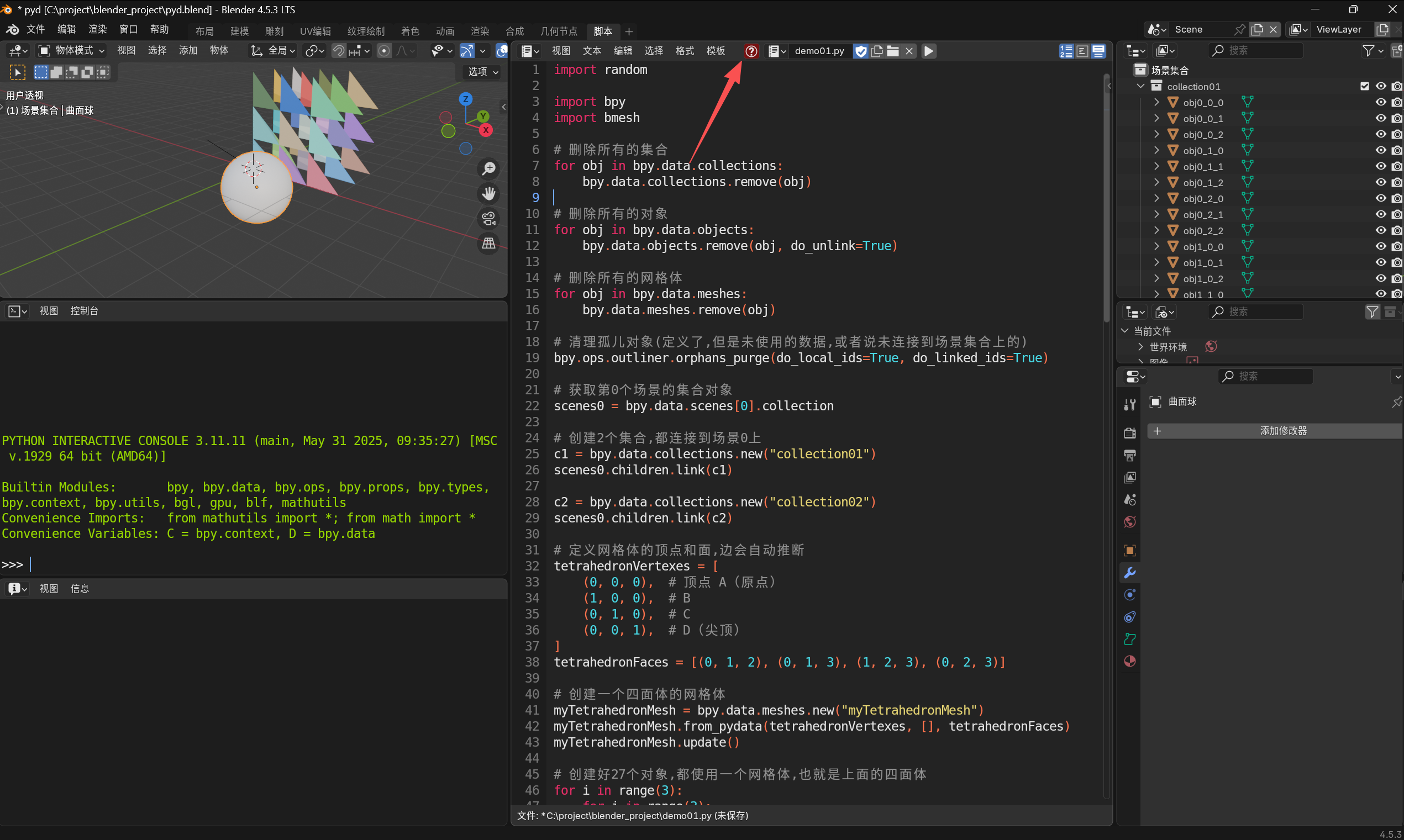Image resolution: width=1404 pixels, height=840 pixels.
Task: Open the 物体模式 mode dropdown
Action: (x=72, y=50)
